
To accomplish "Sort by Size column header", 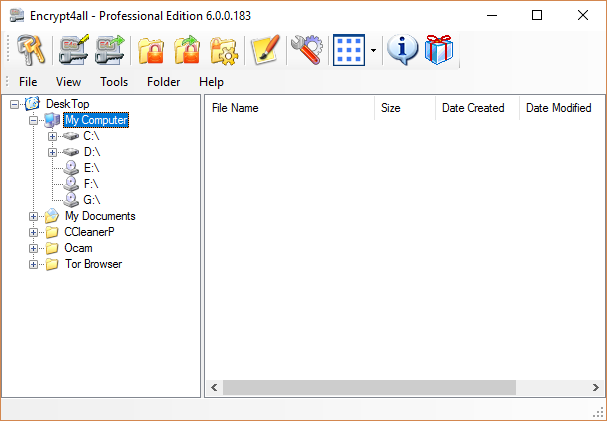I will click(405, 108).
